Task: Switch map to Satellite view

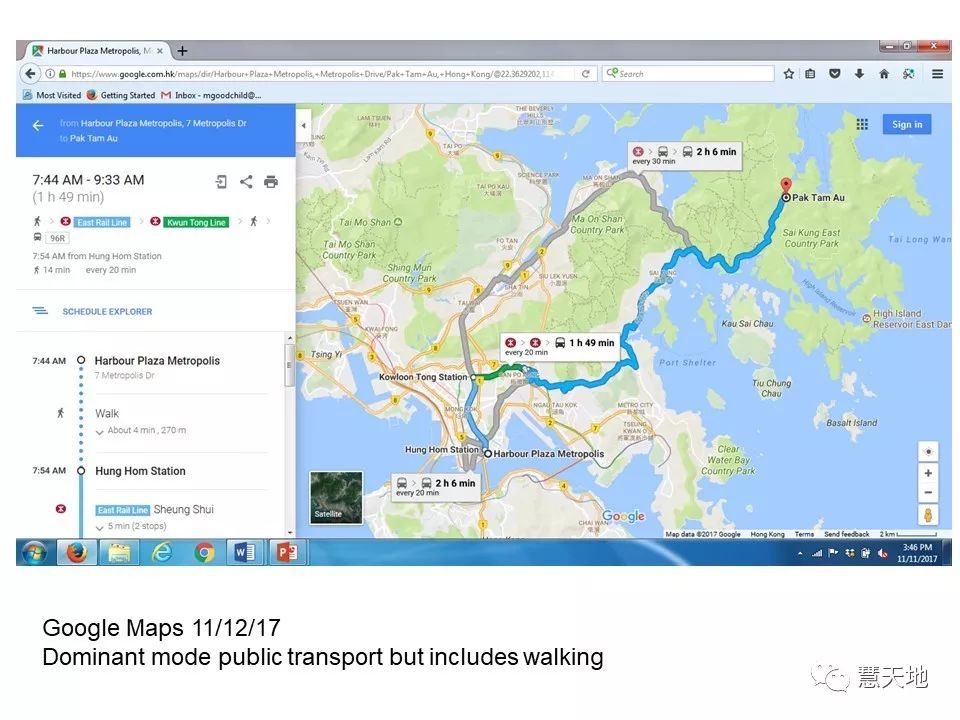Action: point(336,497)
